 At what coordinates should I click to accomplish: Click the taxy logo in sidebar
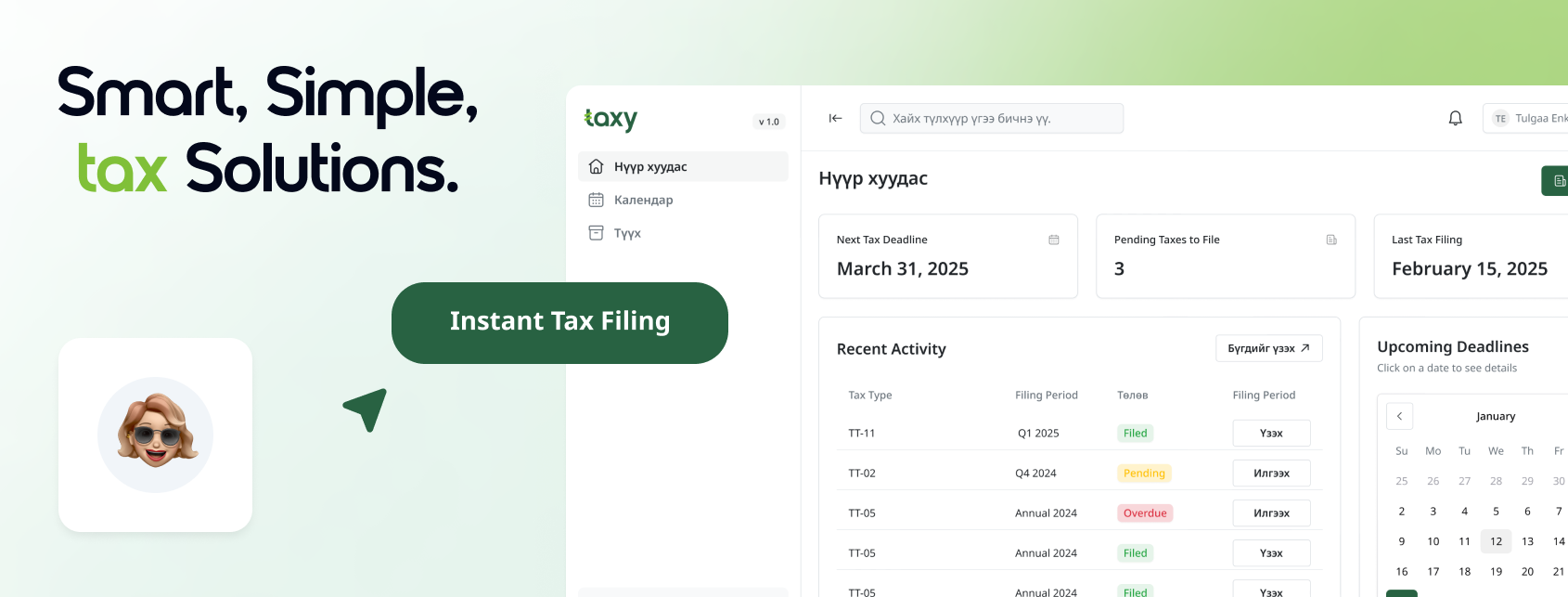610,119
